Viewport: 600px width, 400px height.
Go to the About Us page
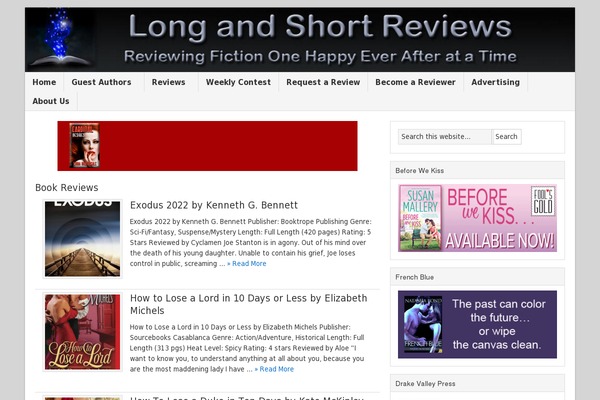(x=51, y=101)
